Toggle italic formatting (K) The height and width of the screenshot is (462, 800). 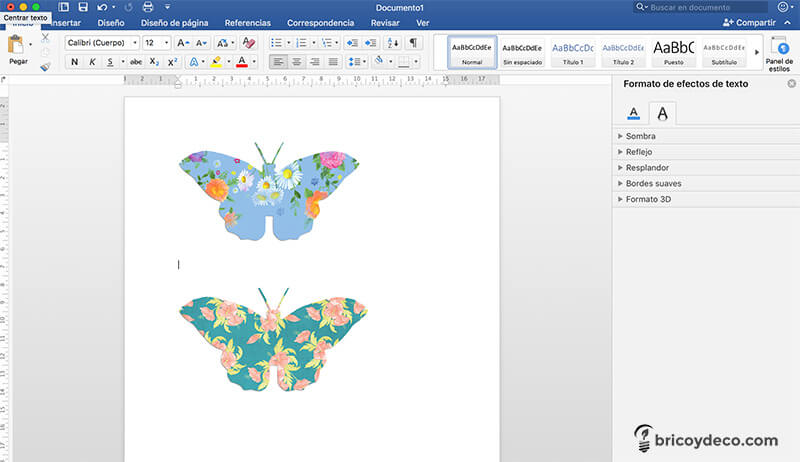tap(94, 62)
